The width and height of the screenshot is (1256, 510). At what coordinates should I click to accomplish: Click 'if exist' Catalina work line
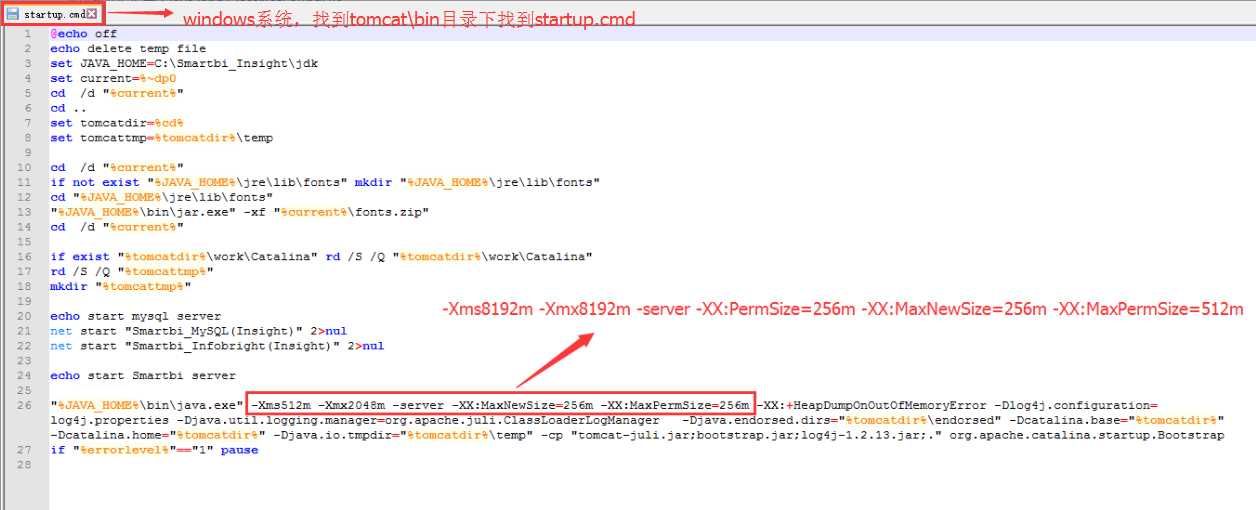point(322,256)
